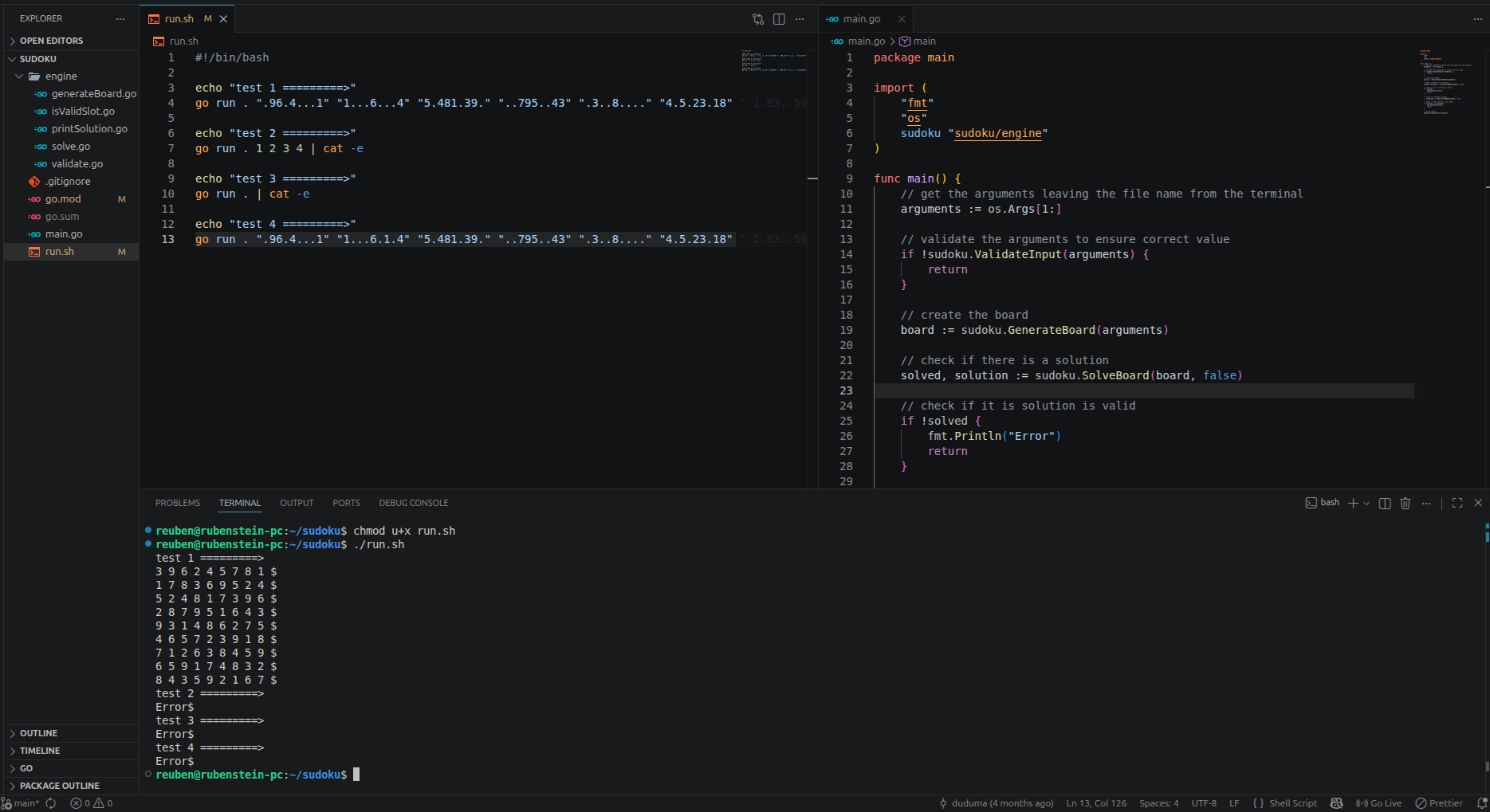Expand the GO section in sidebar
Image resolution: width=1490 pixels, height=812 pixels.
pos(70,768)
